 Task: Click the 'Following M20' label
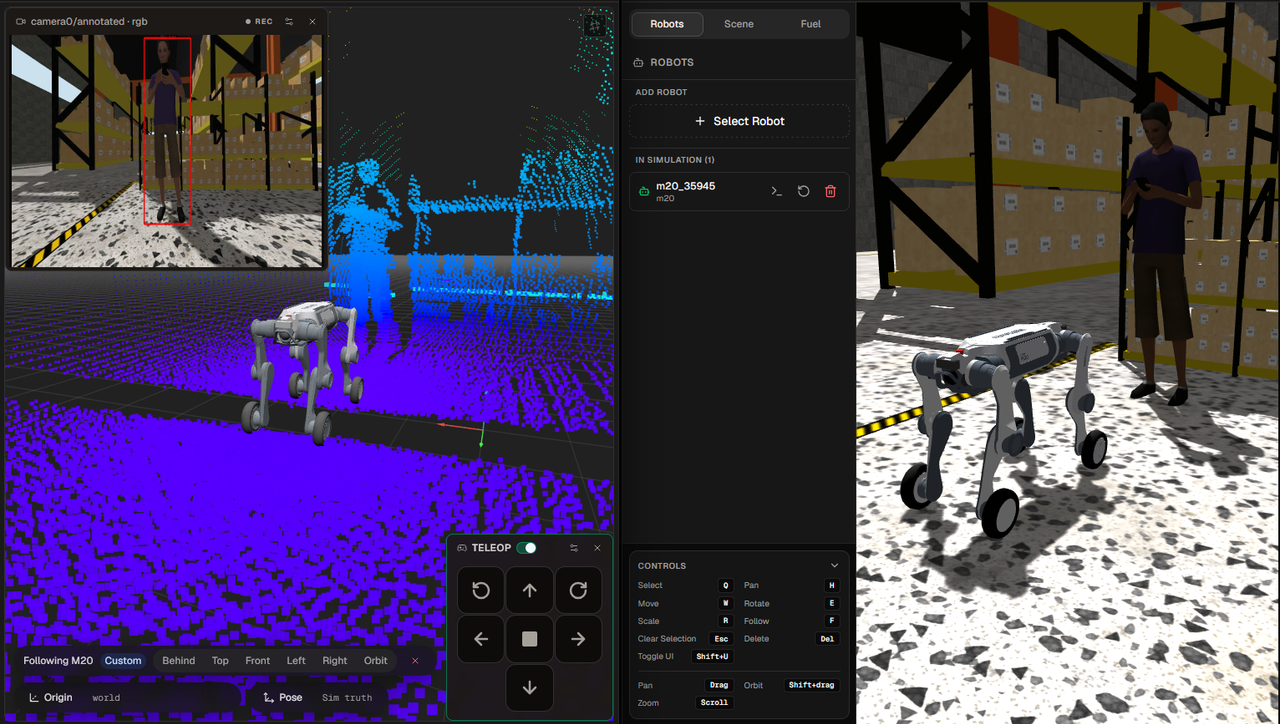58,661
